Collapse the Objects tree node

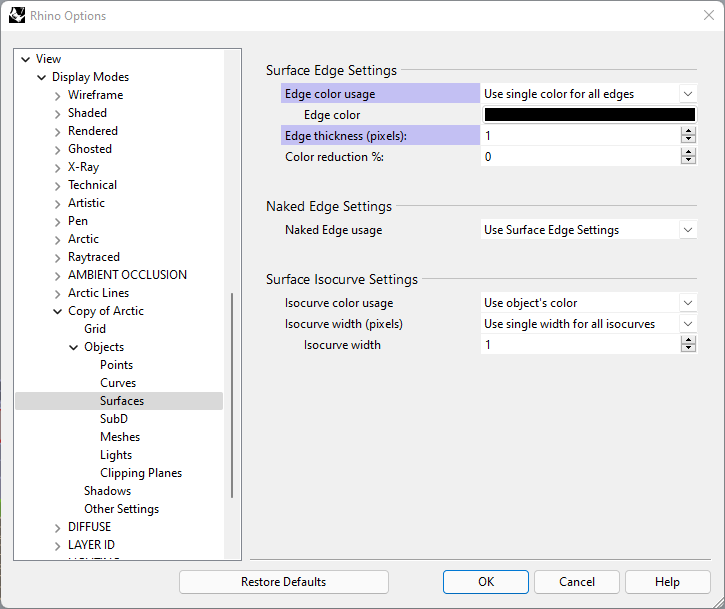pos(73,347)
